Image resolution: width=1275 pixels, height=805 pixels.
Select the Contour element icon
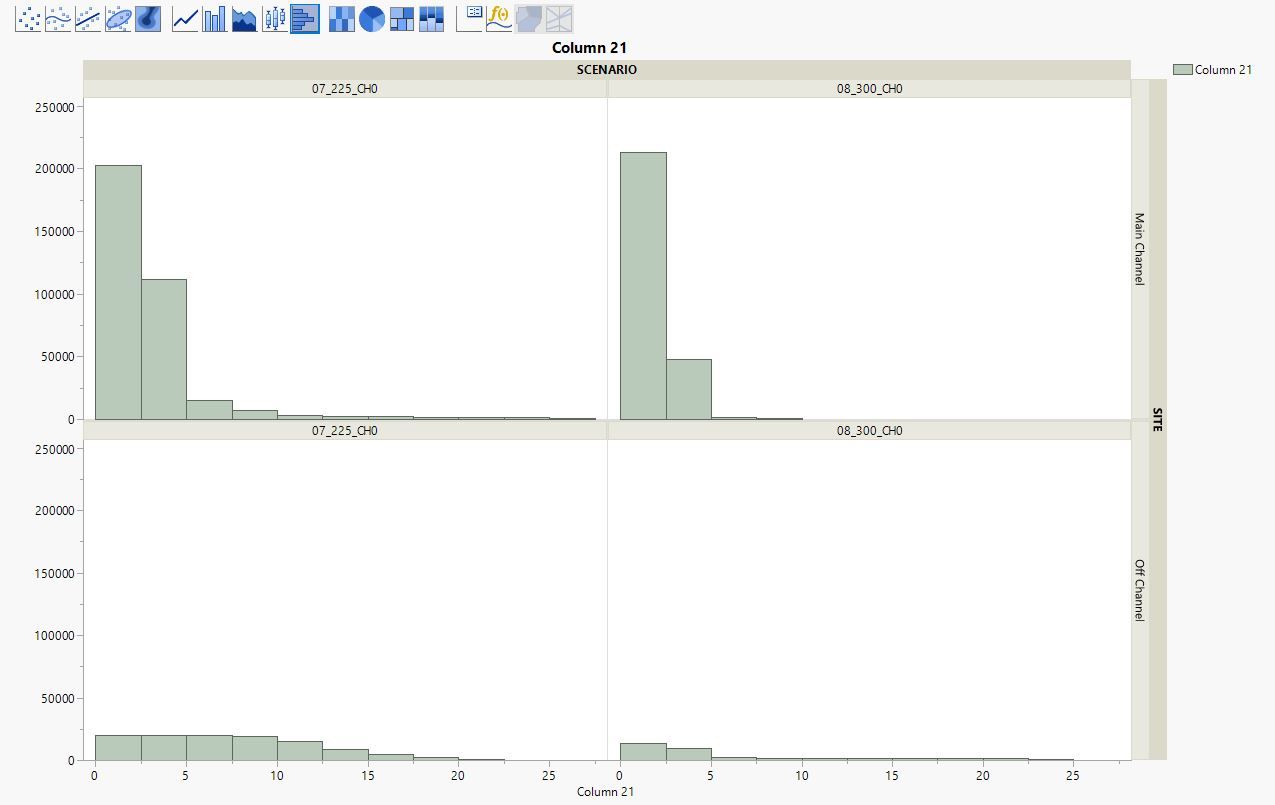click(x=148, y=18)
